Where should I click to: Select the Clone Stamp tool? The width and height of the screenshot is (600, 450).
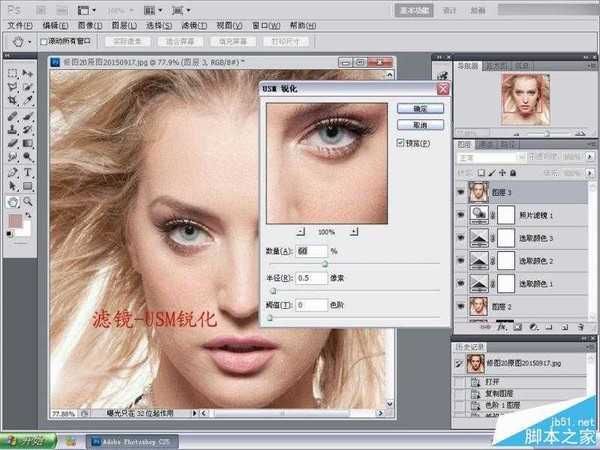point(13,130)
